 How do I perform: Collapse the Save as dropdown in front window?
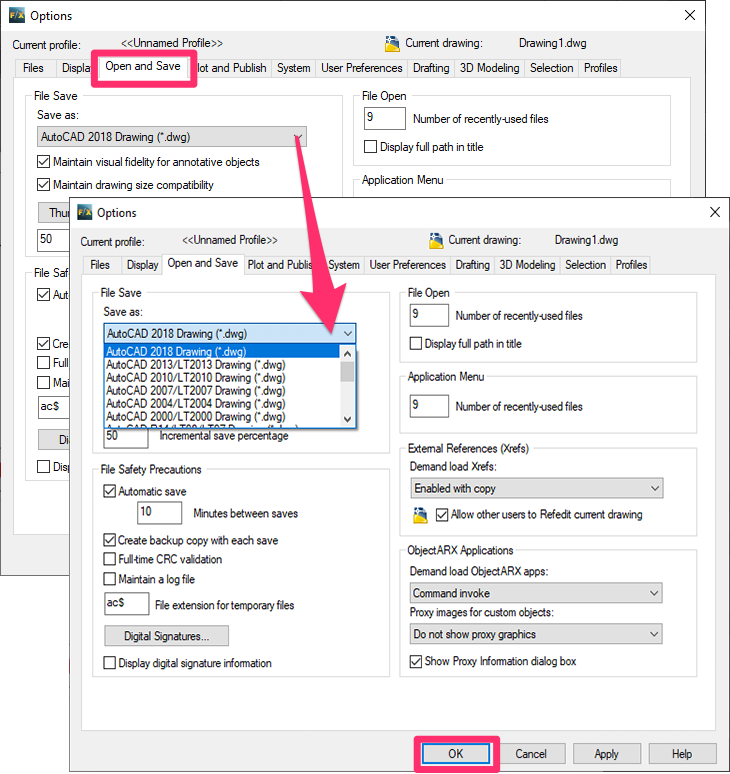click(x=347, y=334)
